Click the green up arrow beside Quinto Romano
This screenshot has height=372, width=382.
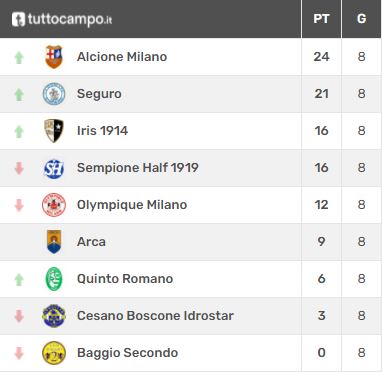tap(19, 279)
